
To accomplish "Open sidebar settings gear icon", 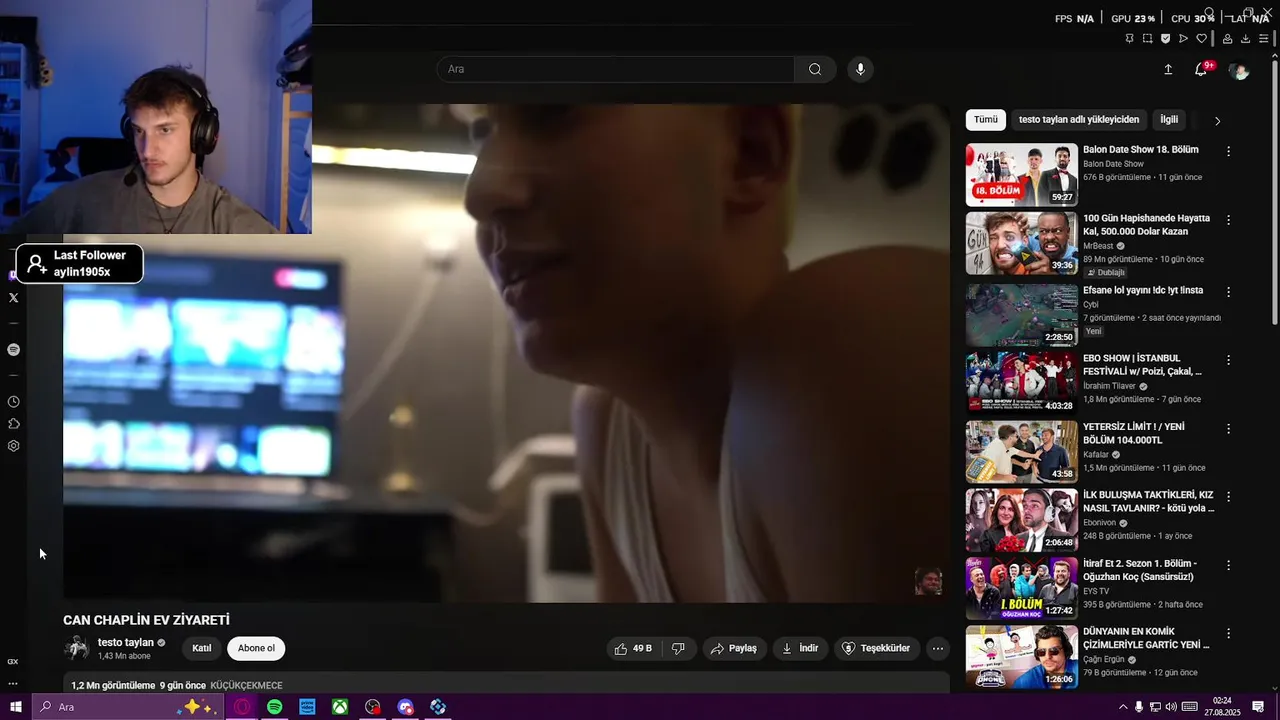I will click(13, 446).
